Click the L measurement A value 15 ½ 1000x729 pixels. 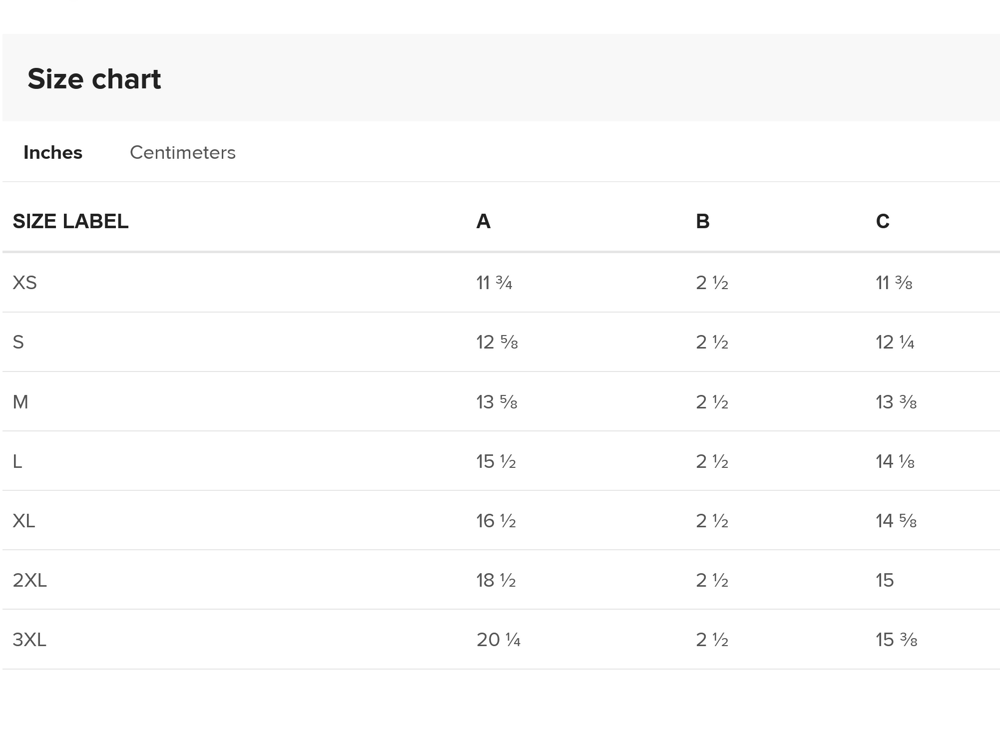(495, 461)
